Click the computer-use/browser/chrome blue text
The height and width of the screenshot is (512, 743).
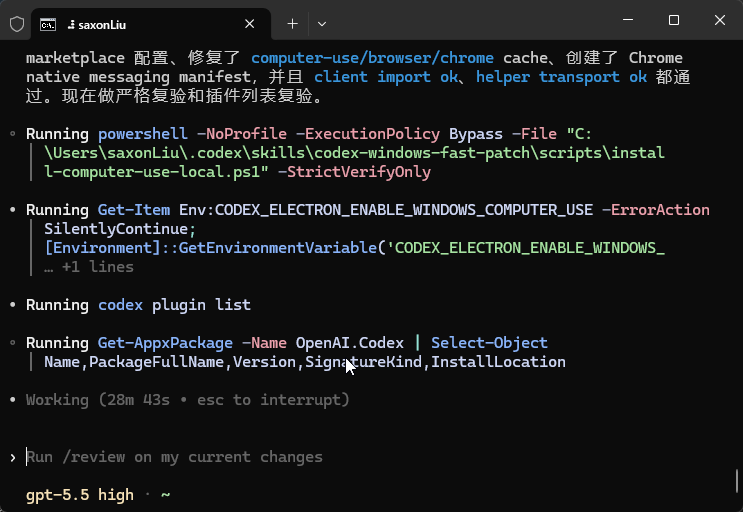pyautogui.click(x=372, y=58)
